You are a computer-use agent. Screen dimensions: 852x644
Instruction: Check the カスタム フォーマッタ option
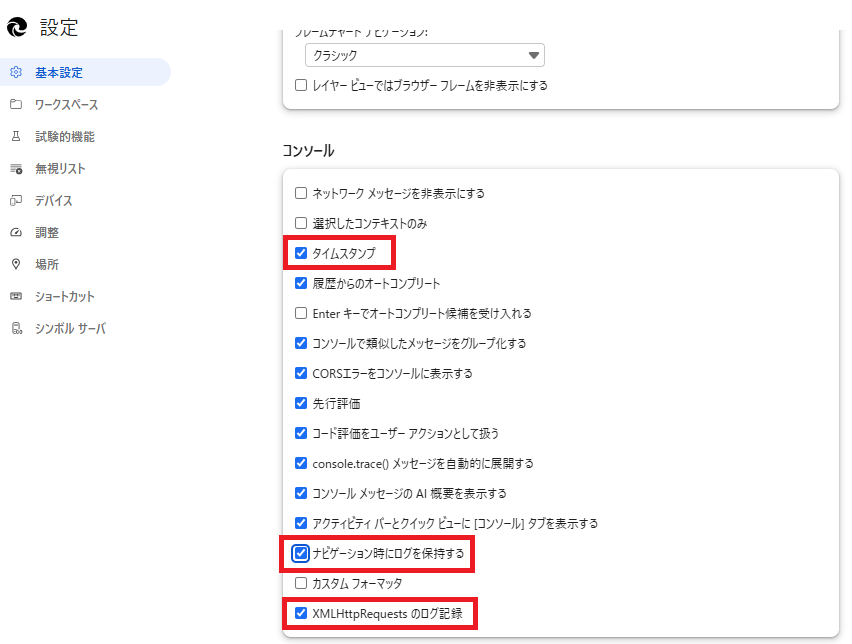(301, 583)
